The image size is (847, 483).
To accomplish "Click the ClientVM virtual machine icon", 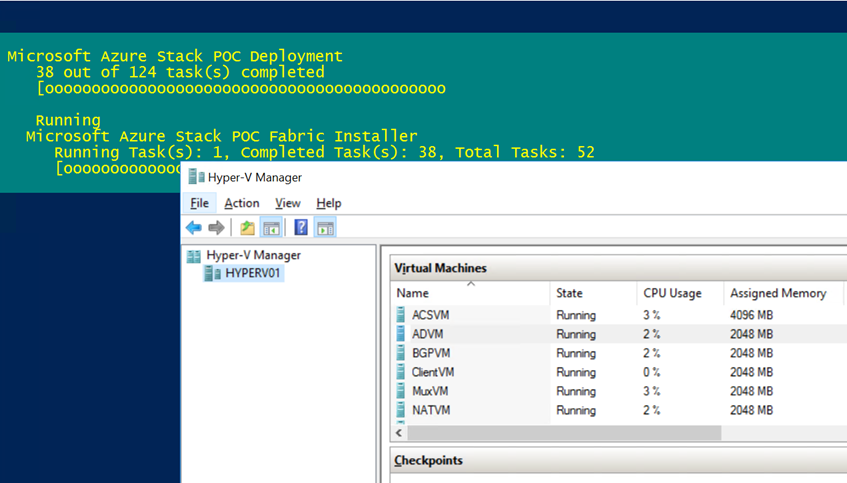I will click(401, 372).
